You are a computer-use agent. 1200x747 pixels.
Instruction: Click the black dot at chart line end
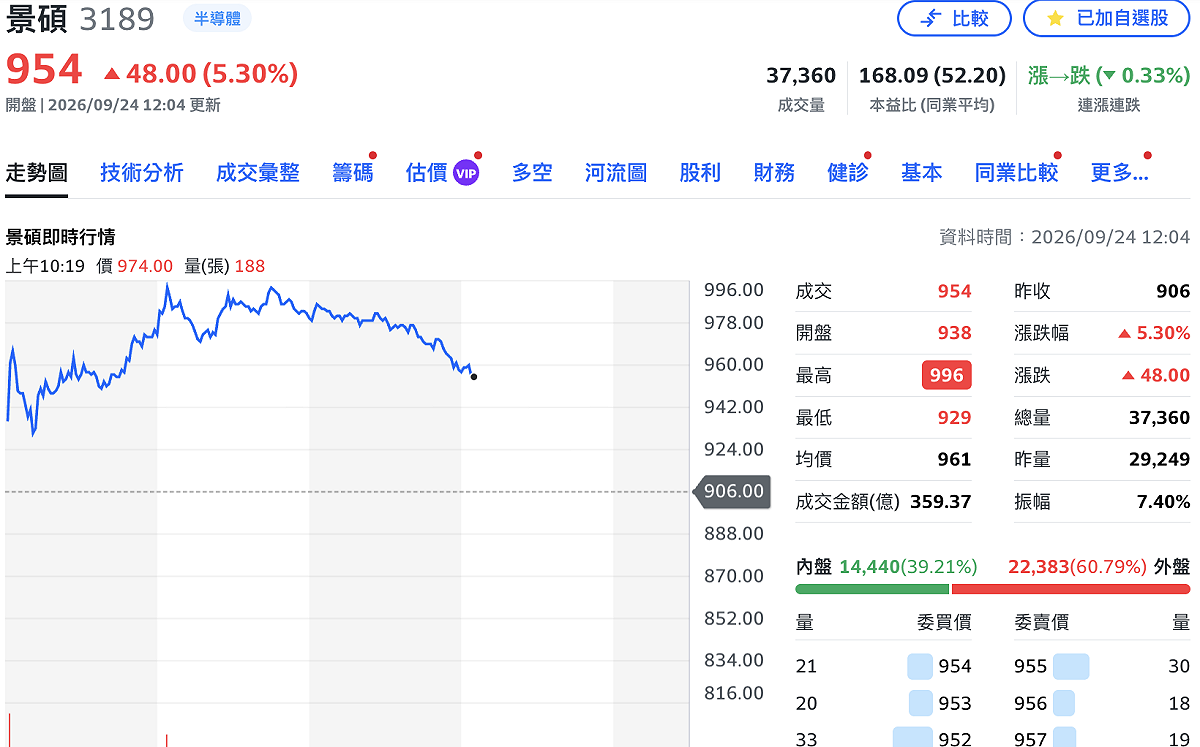coord(473,377)
